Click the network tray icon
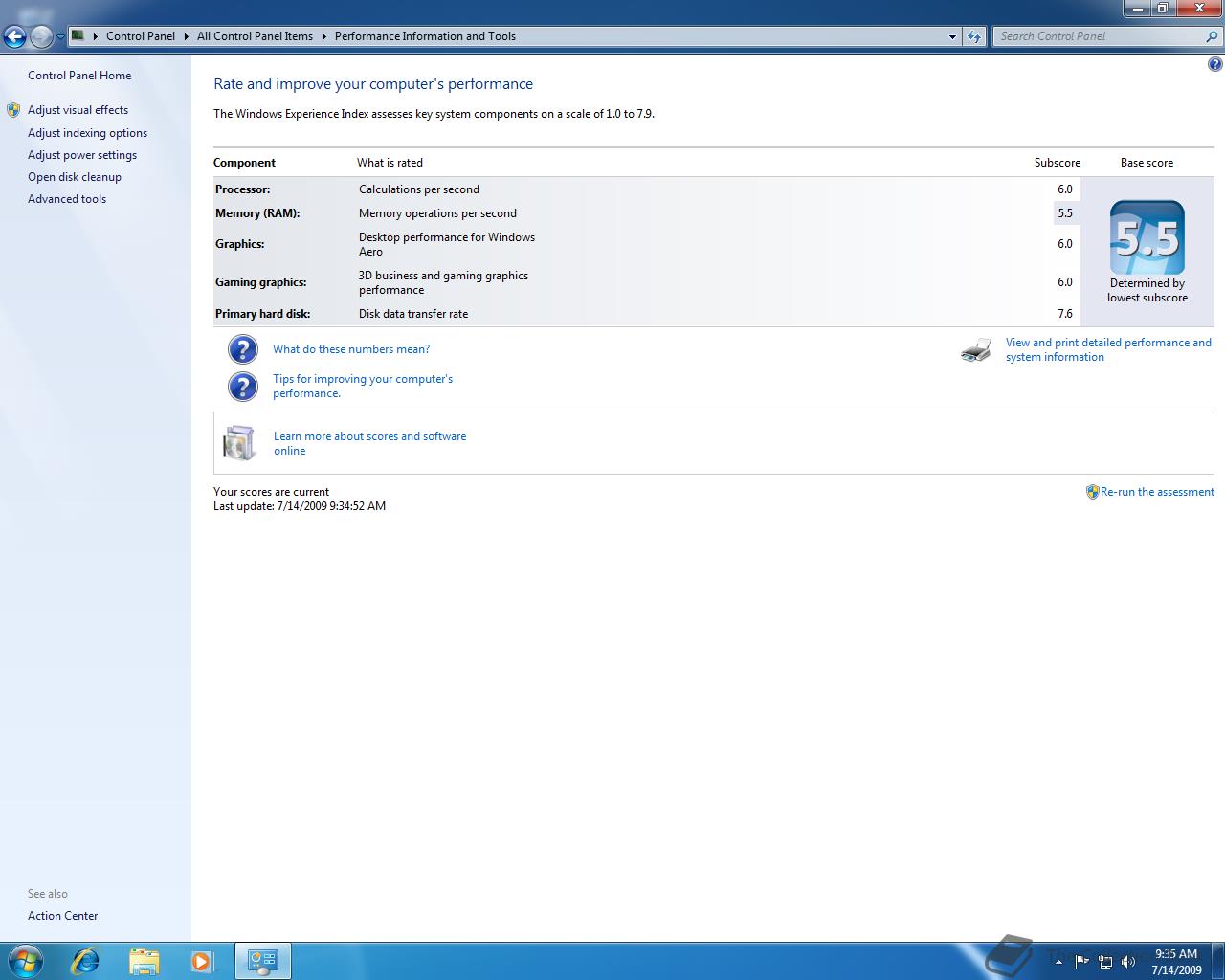The height and width of the screenshot is (980, 1225). [x=1105, y=962]
